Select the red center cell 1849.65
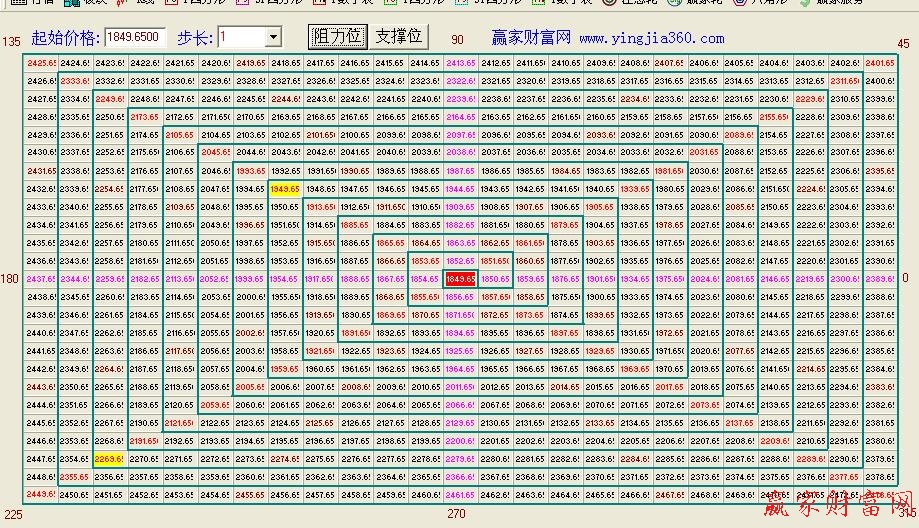Image resolution: width=919 pixels, height=528 pixels. (x=460, y=279)
